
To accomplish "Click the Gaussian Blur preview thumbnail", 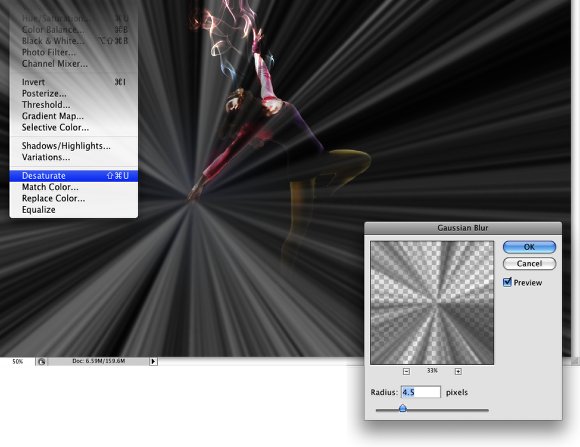I will [x=432, y=303].
